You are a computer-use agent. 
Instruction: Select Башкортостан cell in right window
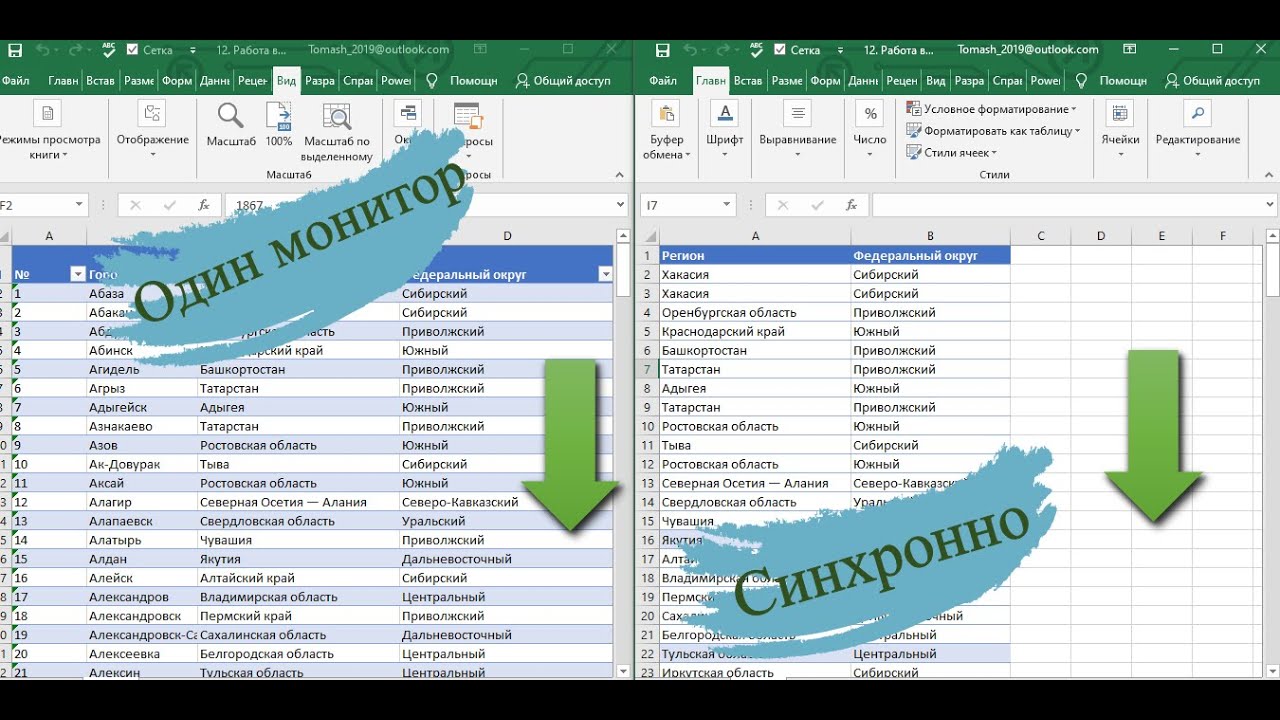[755, 350]
